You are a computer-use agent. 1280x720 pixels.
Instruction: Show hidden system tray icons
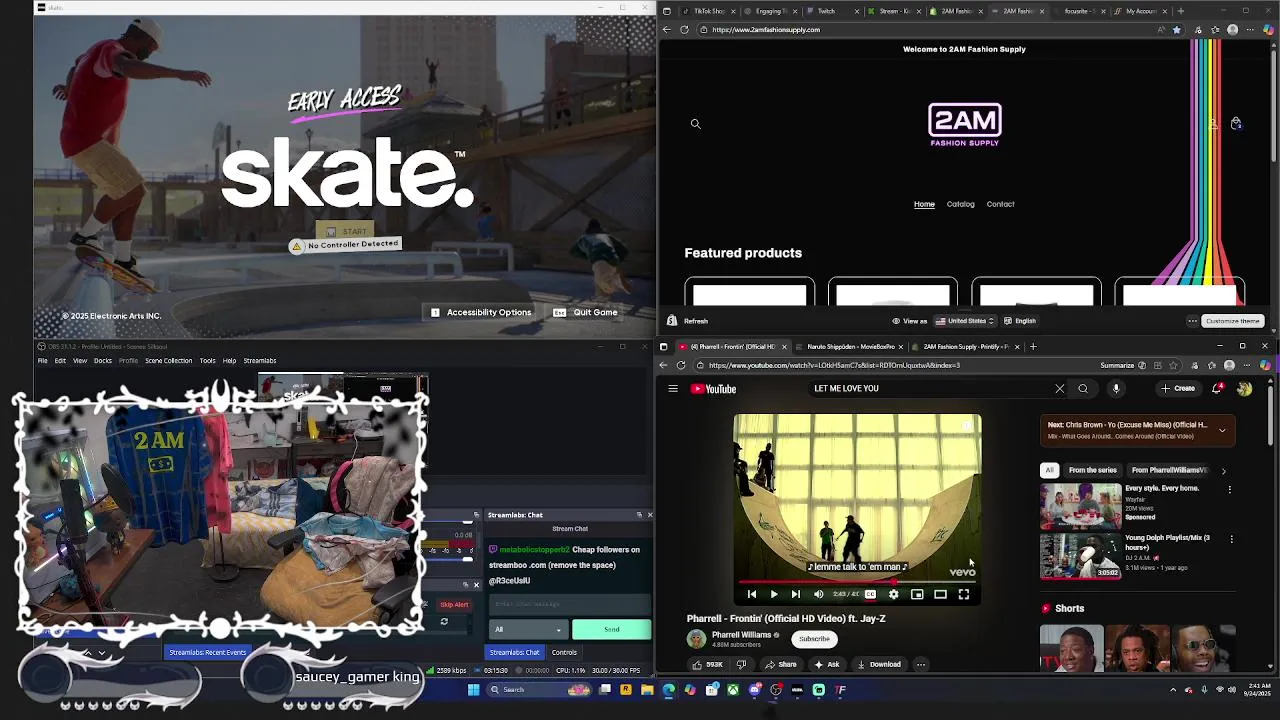pos(1173,689)
